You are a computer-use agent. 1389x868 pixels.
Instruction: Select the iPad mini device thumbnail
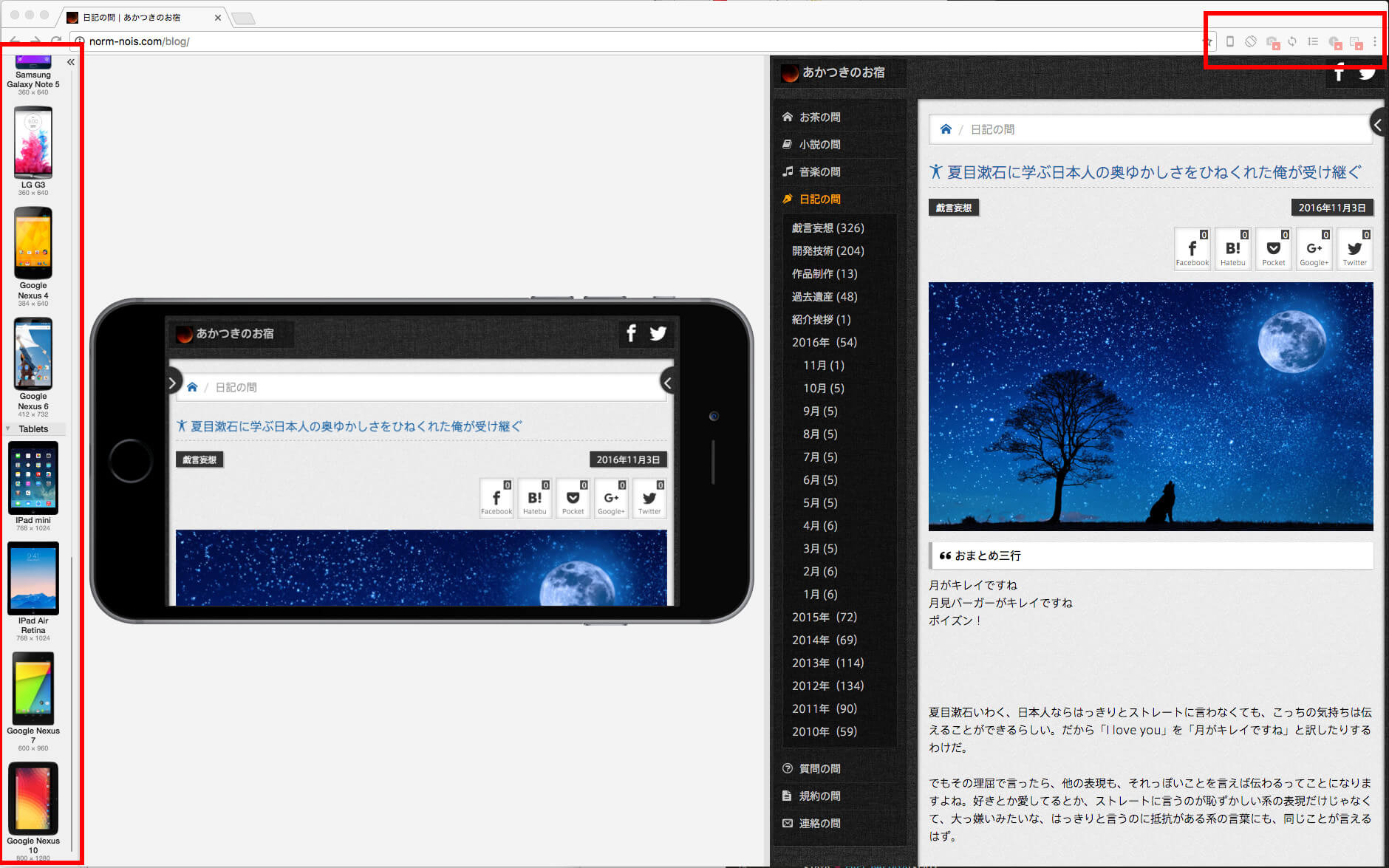33,478
